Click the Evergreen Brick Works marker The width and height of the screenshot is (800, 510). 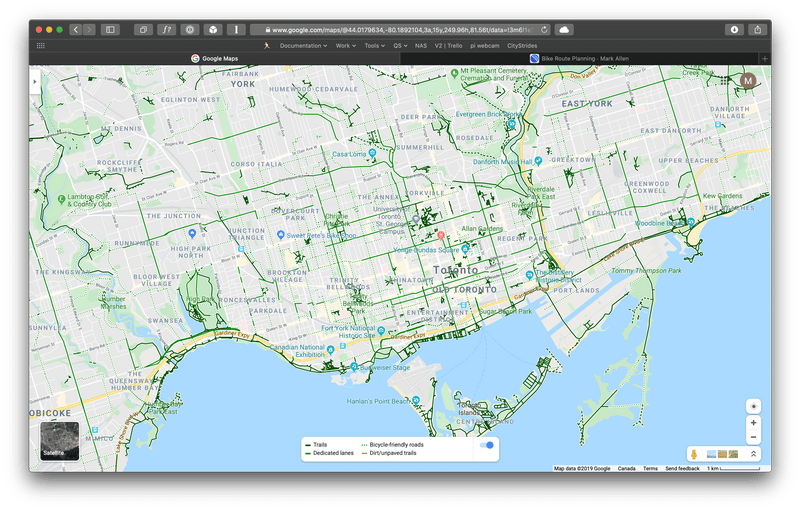click(512, 123)
